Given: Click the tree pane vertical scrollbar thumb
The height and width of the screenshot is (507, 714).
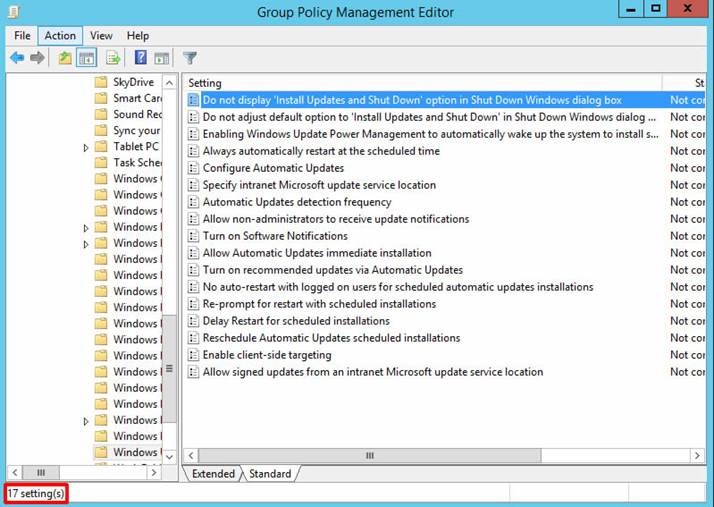Looking at the screenshot, I should [169, 369].
